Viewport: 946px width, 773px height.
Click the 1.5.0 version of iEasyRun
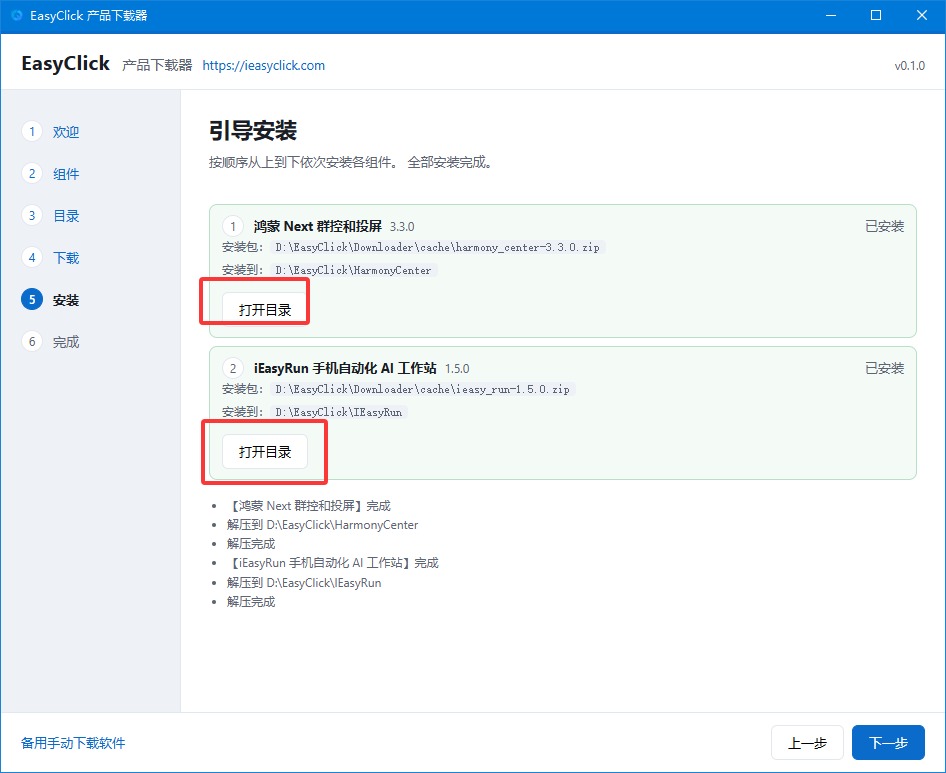tap(457, 369)
